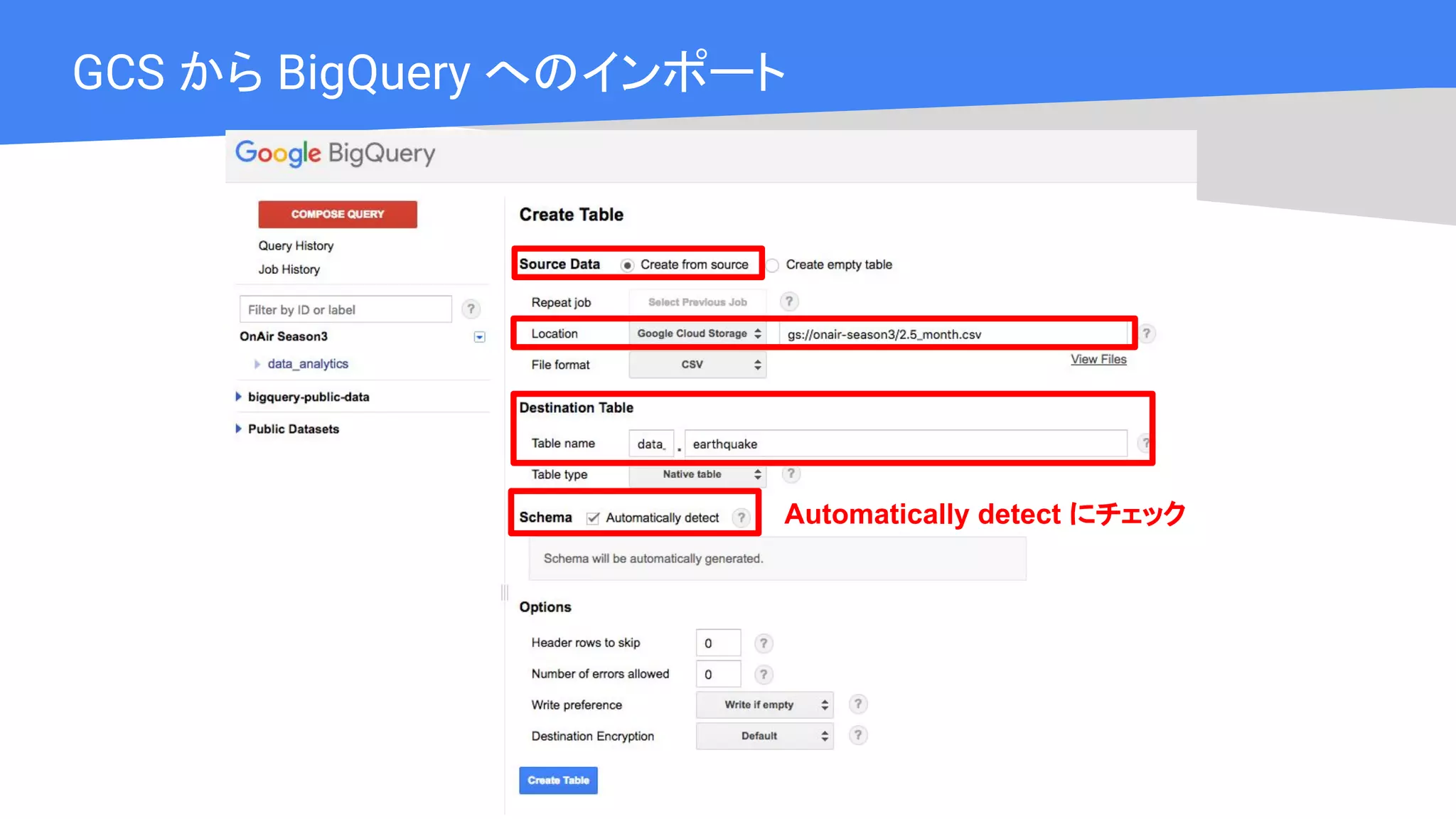The height and width of the screenshot is (819, 1456).
Task: Click the data_analytics dataset link
Action: pyautogui.click(x=308, y=364)
